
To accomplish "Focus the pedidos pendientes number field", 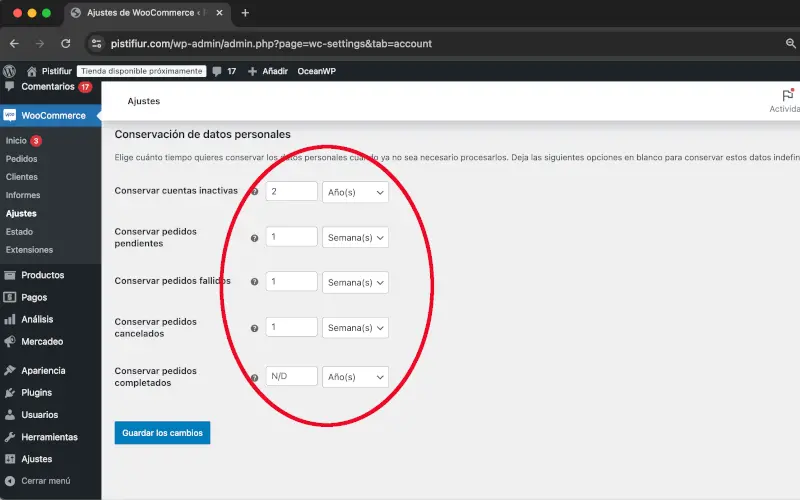I will pyautogui.click(x=291, y=237).
